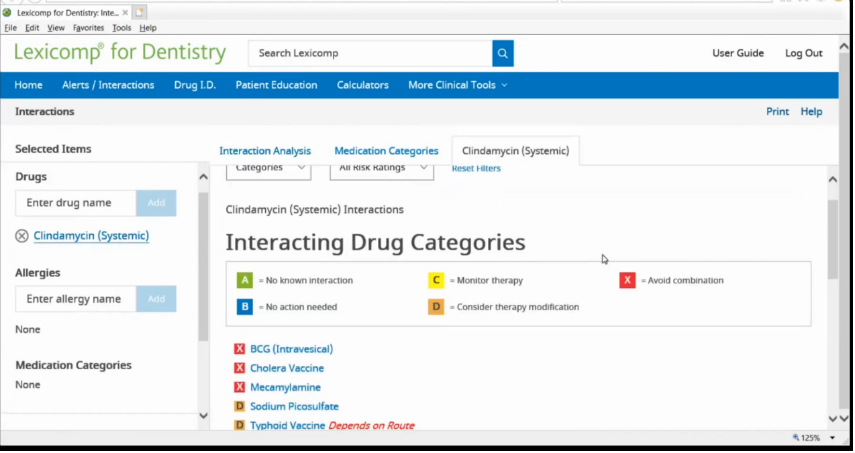Viewport: 855px width, 453px height.
Task: Click the Selected Items panel scroll-down arrow
Action: coord(203,416)
